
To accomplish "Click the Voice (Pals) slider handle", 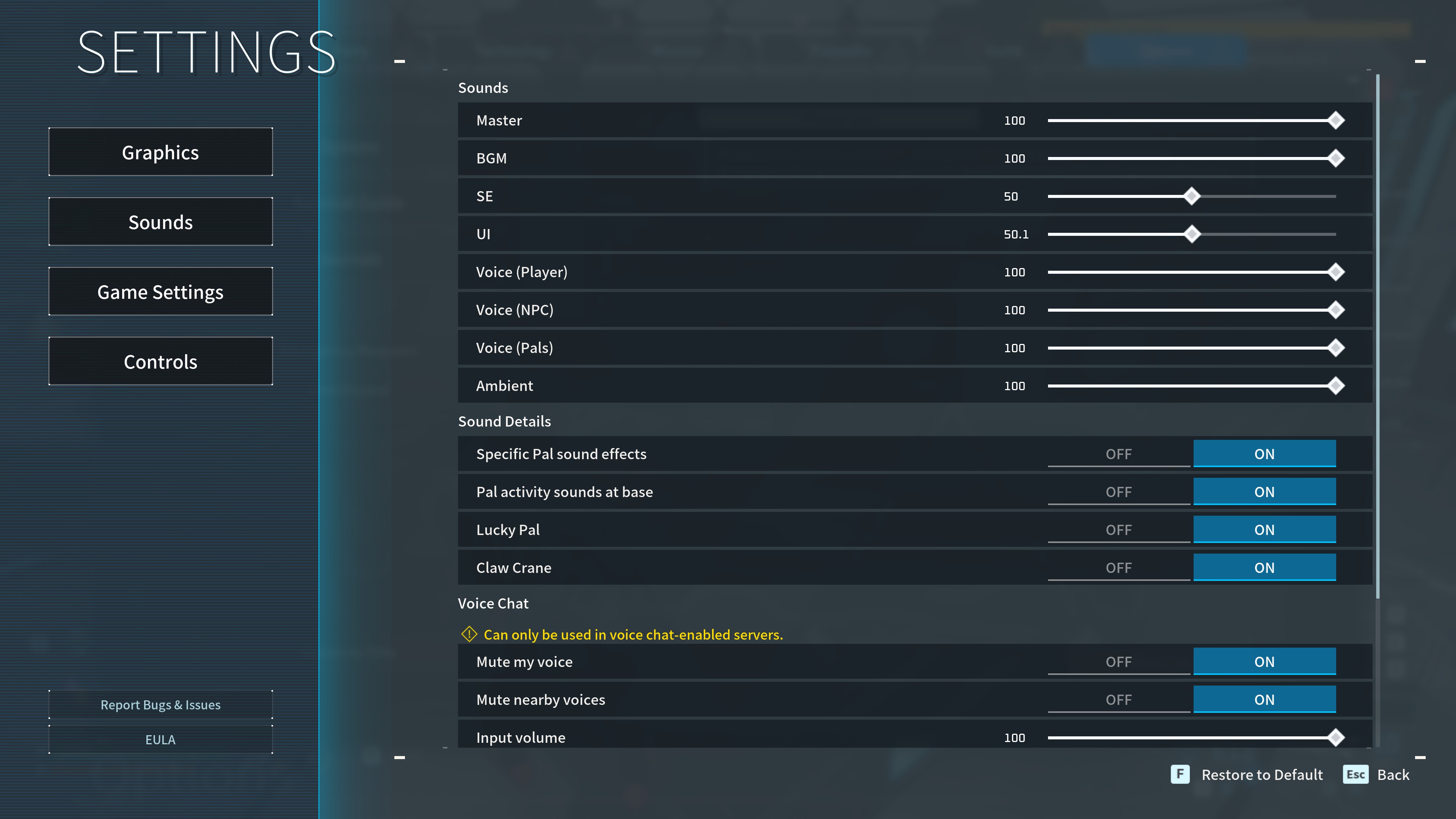I will coord(1335,348).
